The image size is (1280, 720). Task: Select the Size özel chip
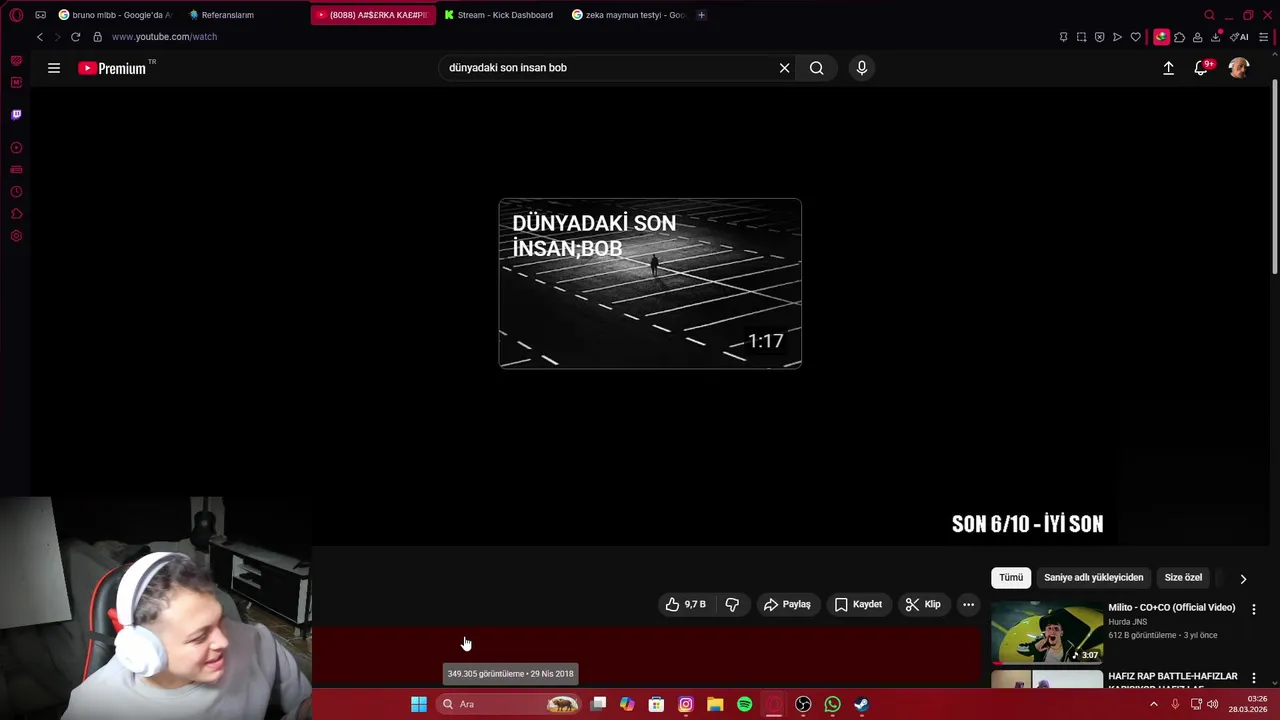coord(1183,578)
